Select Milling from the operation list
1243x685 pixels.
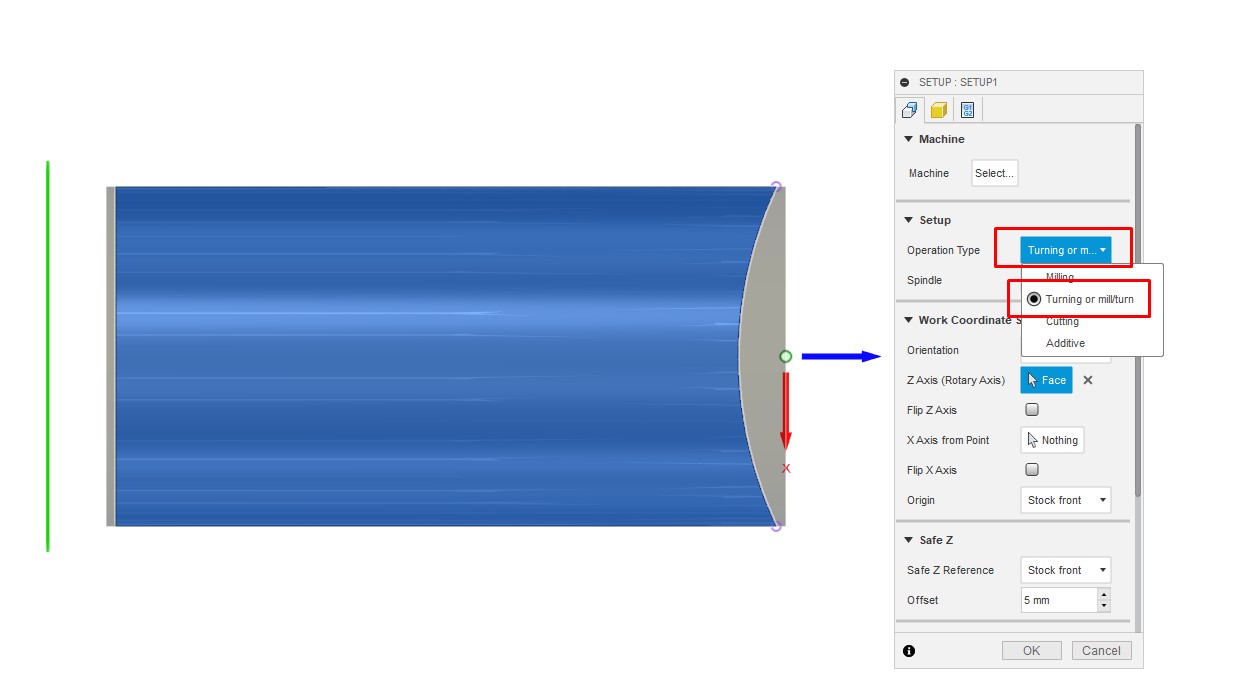(1060, 277)
